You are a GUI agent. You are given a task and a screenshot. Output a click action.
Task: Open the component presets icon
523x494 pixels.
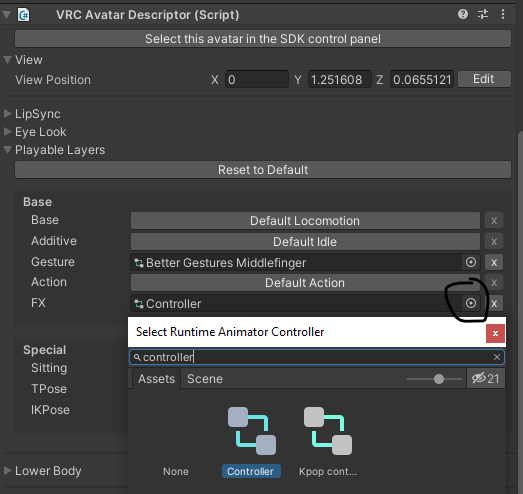point(483,14)
